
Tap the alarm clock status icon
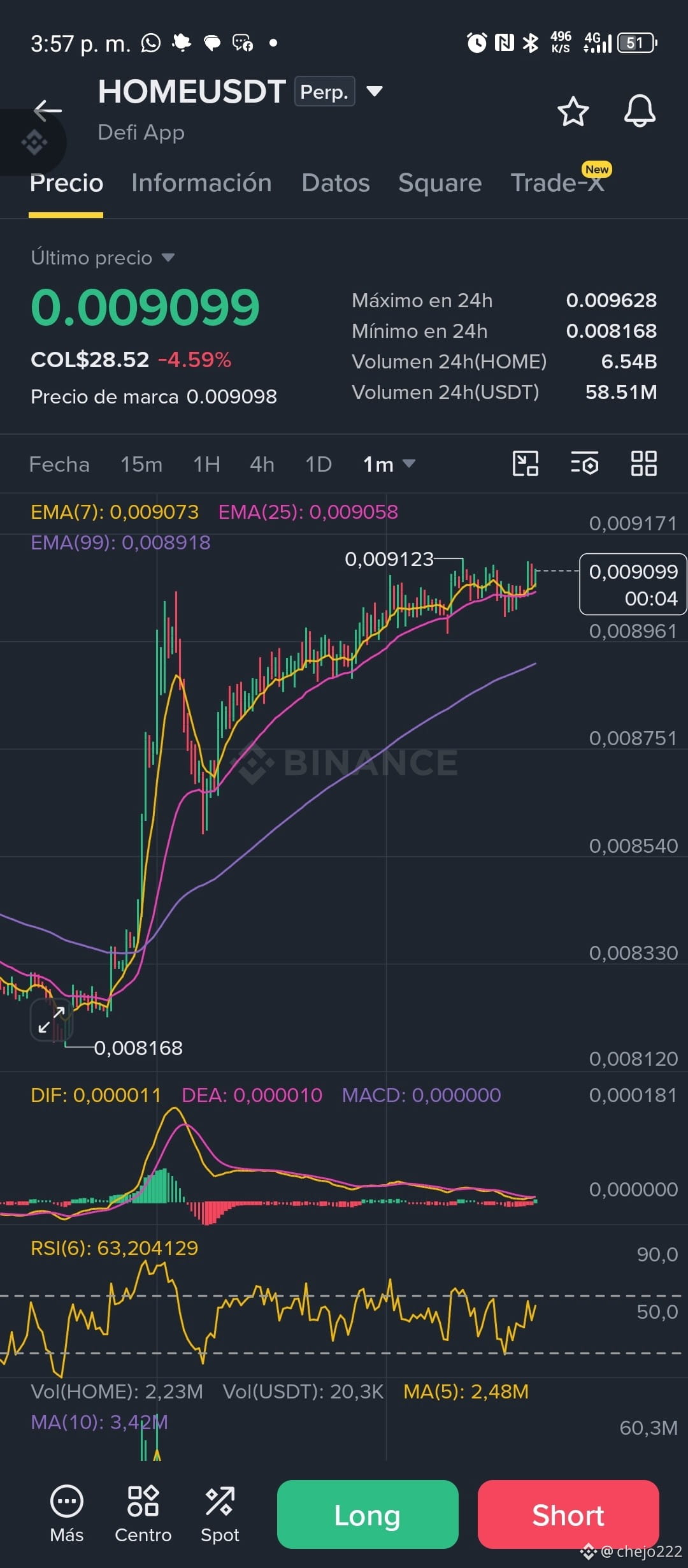(x=477, y=43)
